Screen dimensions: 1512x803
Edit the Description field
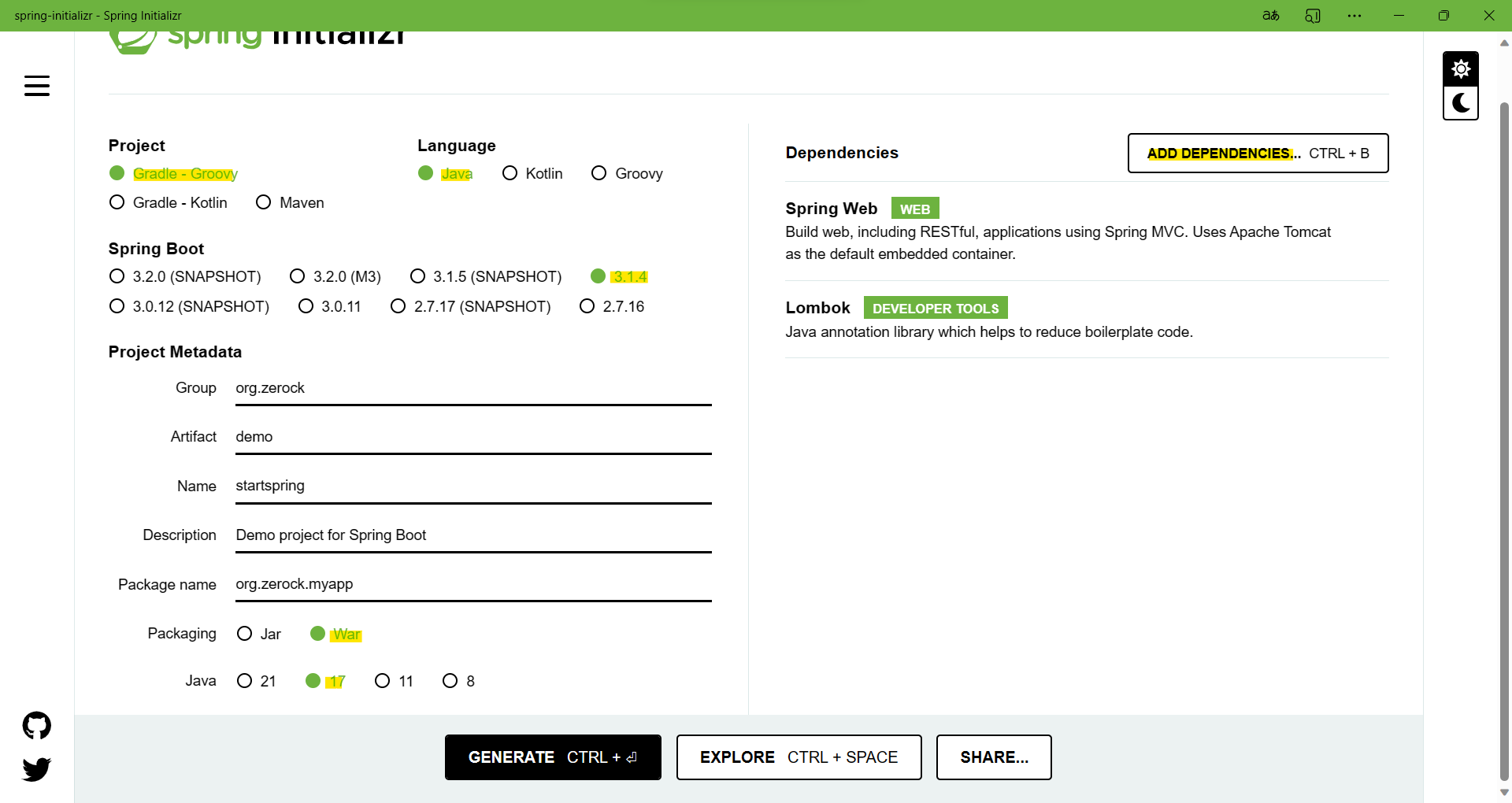coord(473,535)
